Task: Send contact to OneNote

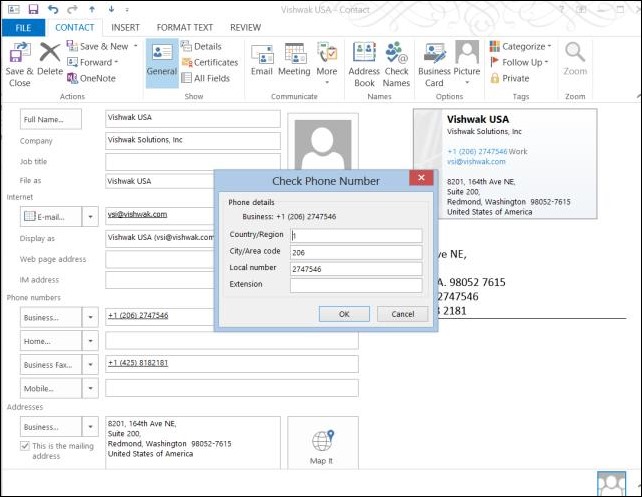Action: [91, 78]
